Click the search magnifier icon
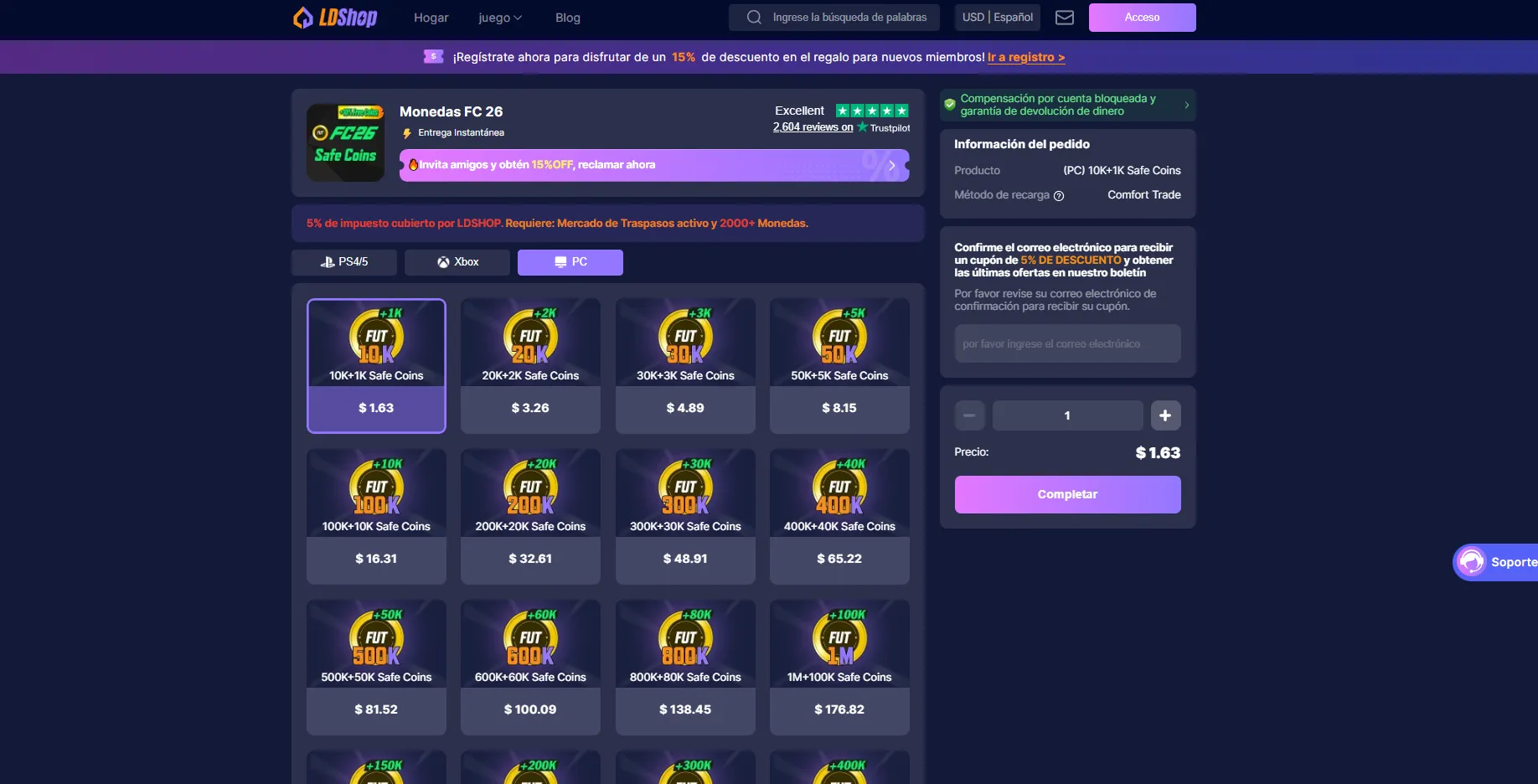 754,18
